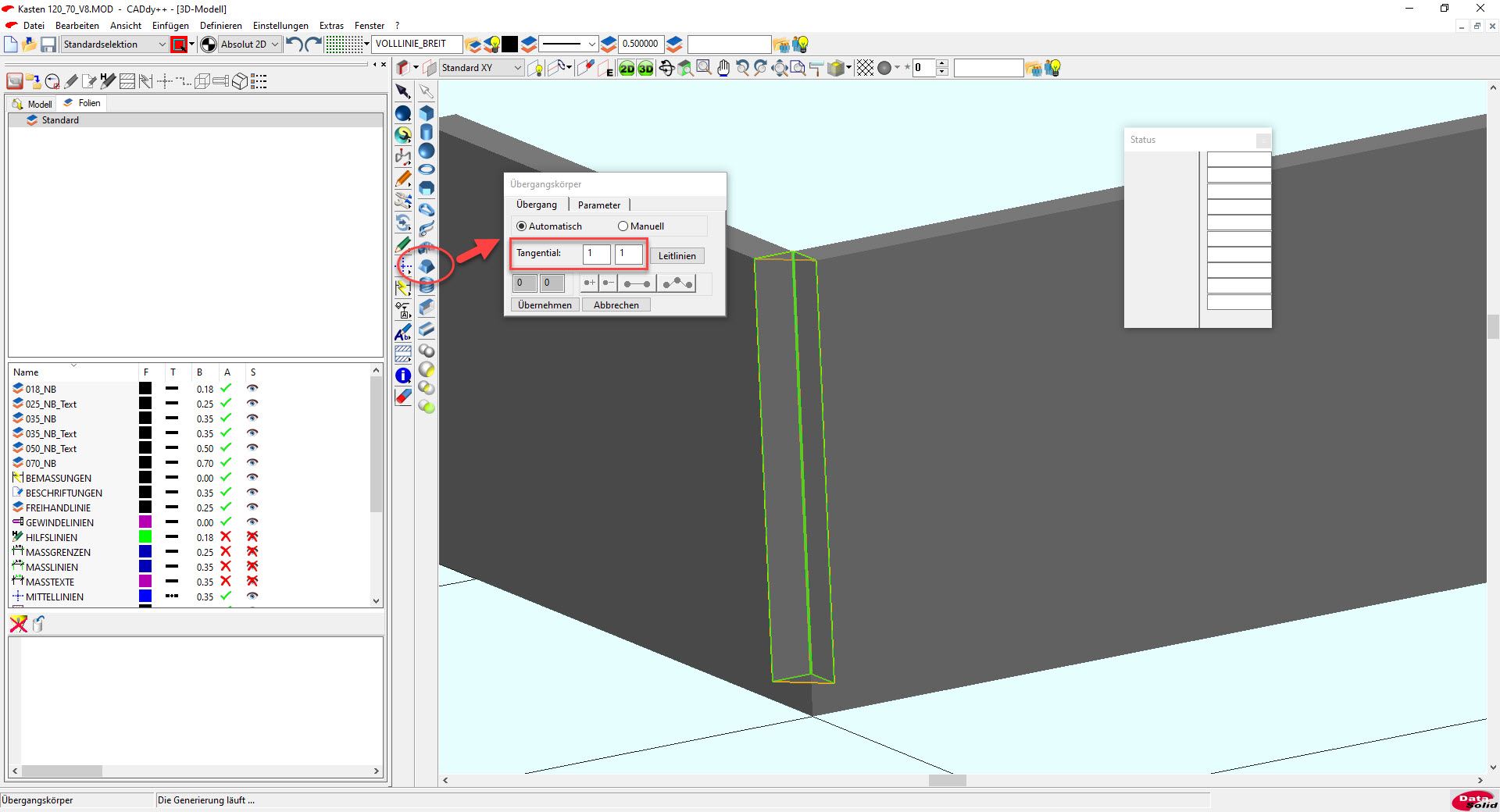Click the save diskette icon
1500x812 pixels.
(x=48, y=45)
